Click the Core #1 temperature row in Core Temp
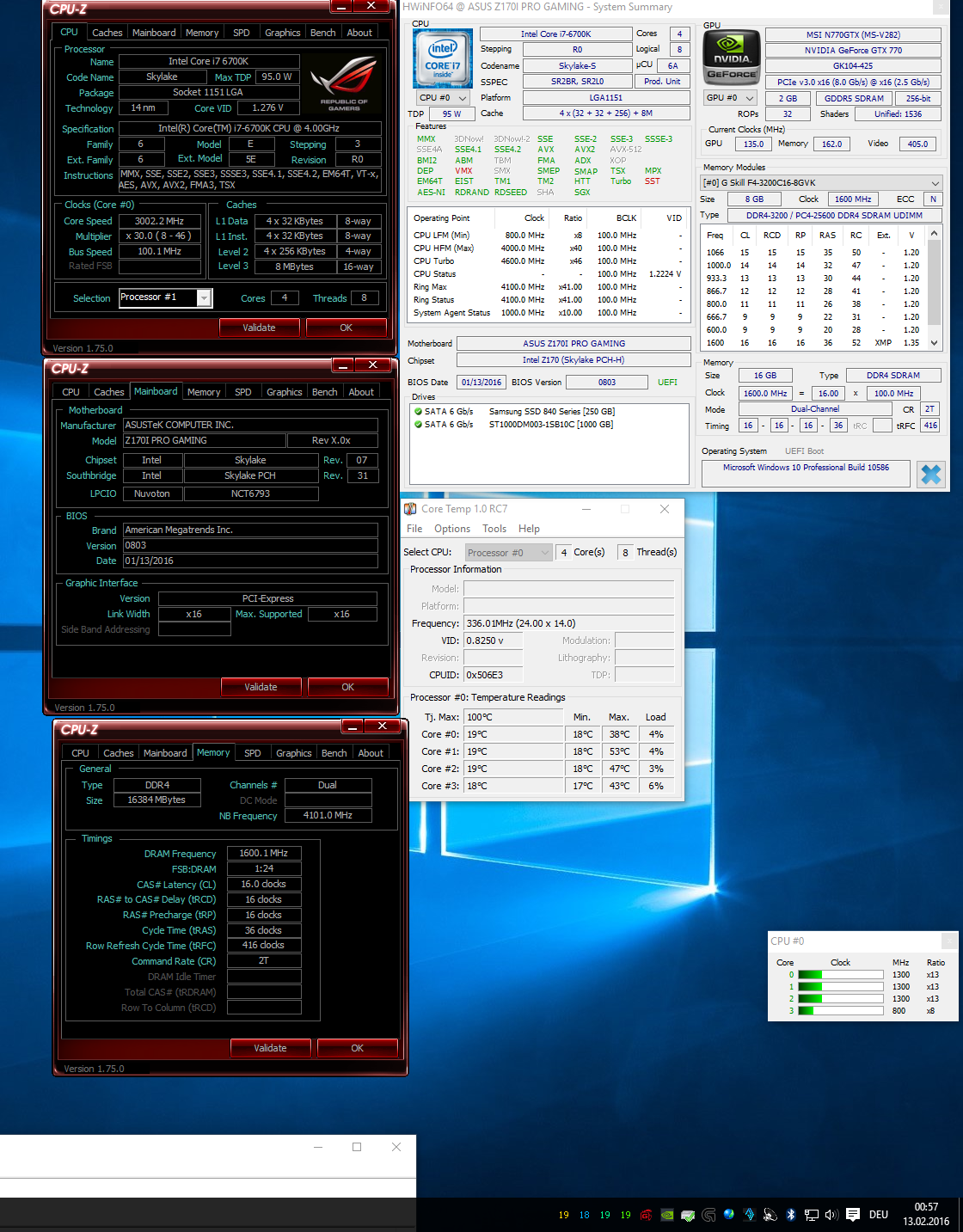 point(543,751)
